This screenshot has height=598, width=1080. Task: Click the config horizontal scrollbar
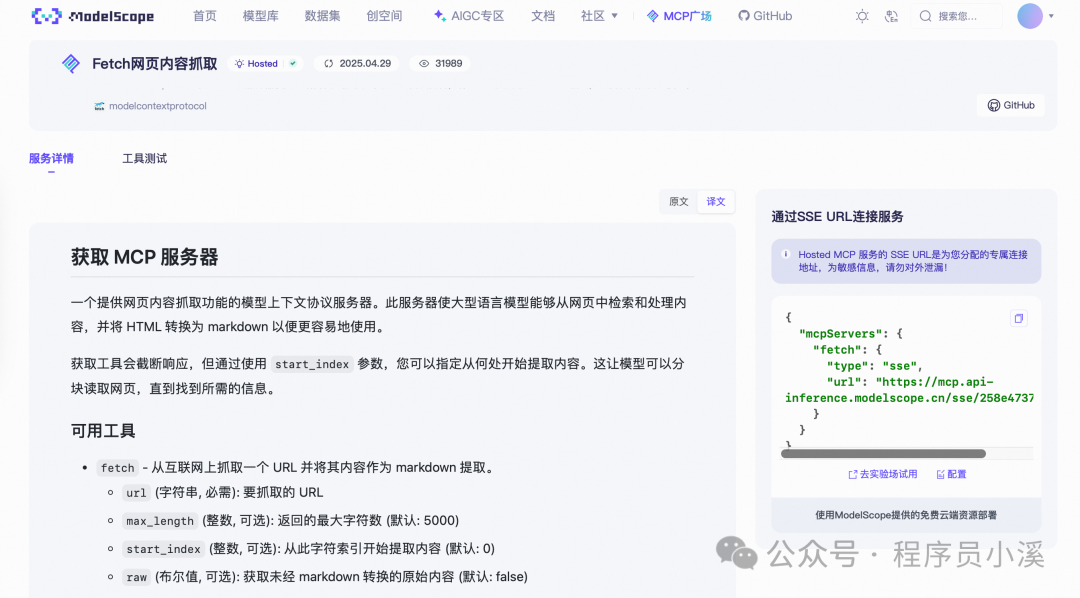pyautogui.click(x=883, y=453)
